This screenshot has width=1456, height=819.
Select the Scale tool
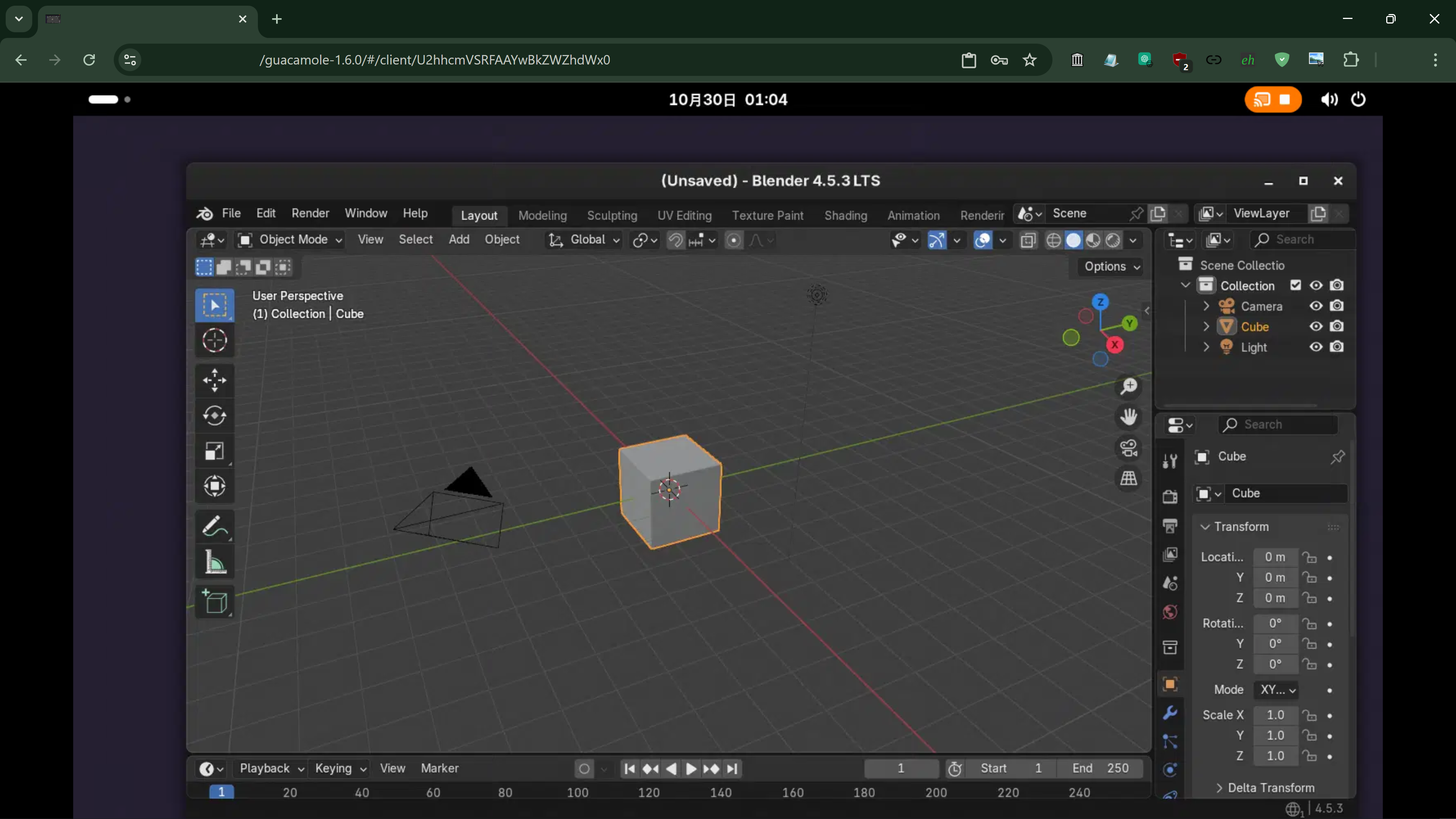[214, 451]
